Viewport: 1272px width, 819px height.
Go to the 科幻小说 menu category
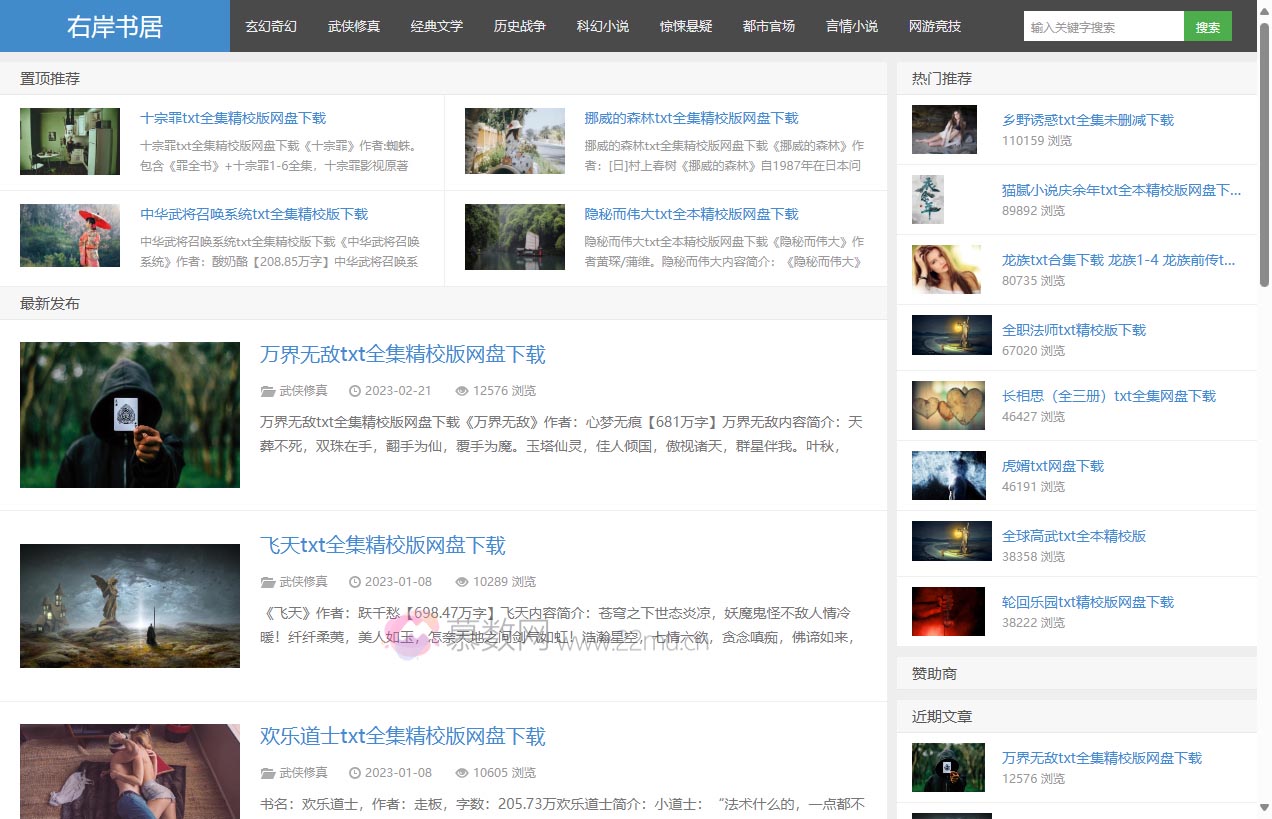pos(603,26)
